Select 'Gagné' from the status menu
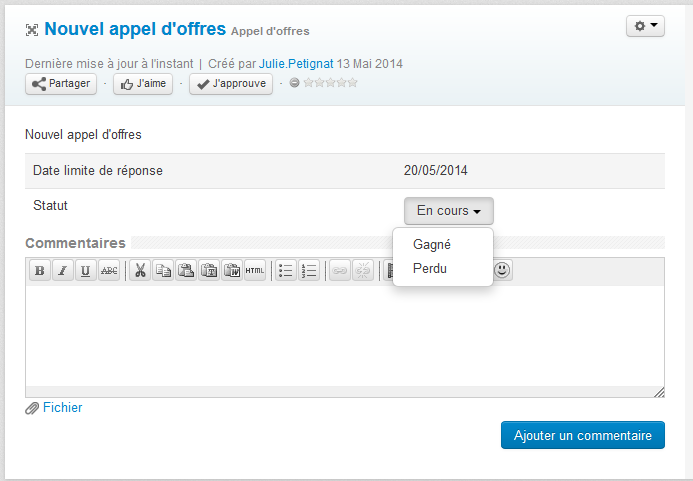Screen dimensions: 693x481 (432, 244)
